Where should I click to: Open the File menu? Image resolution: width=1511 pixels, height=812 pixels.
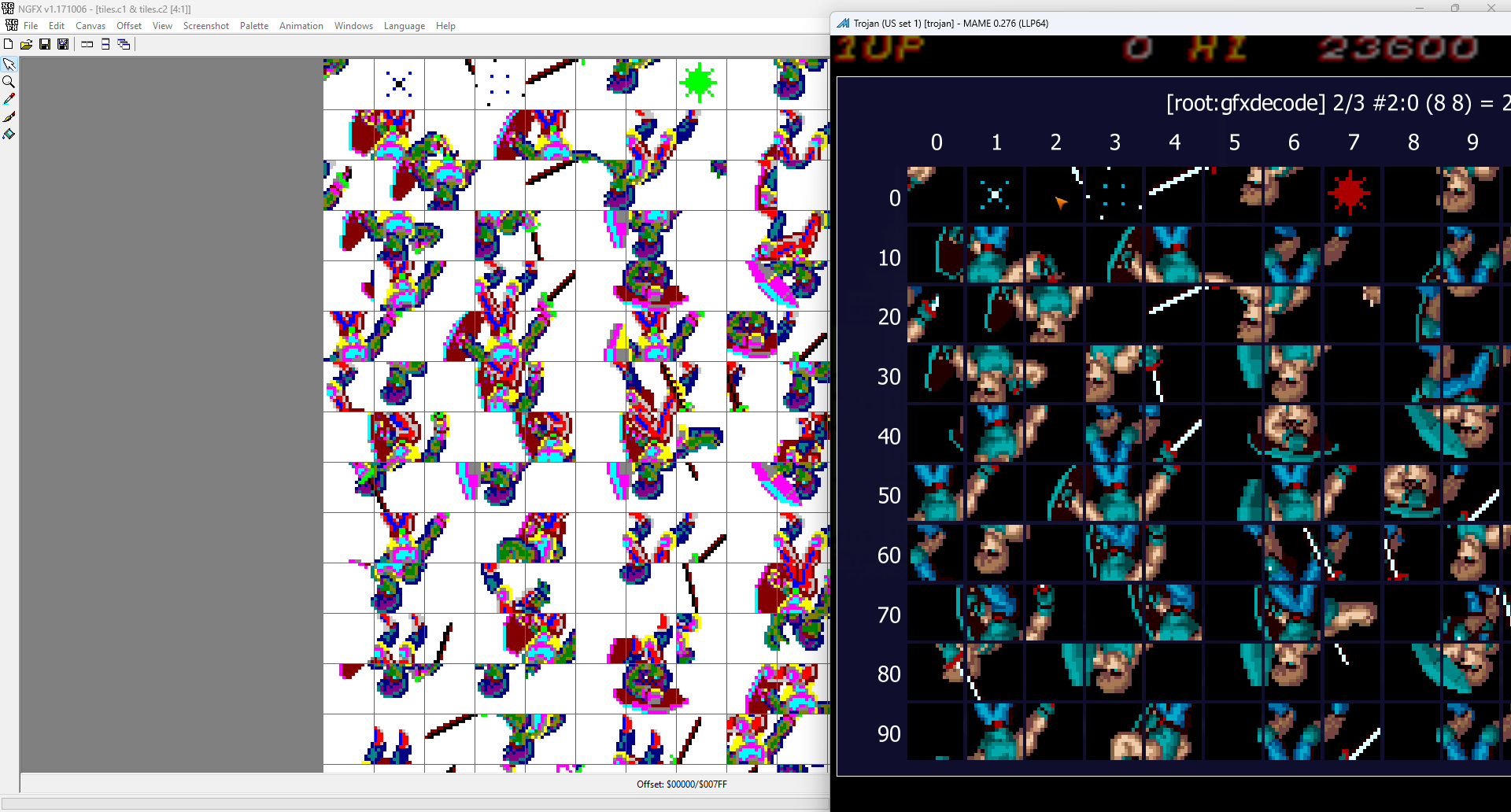[x=31, y=26]
